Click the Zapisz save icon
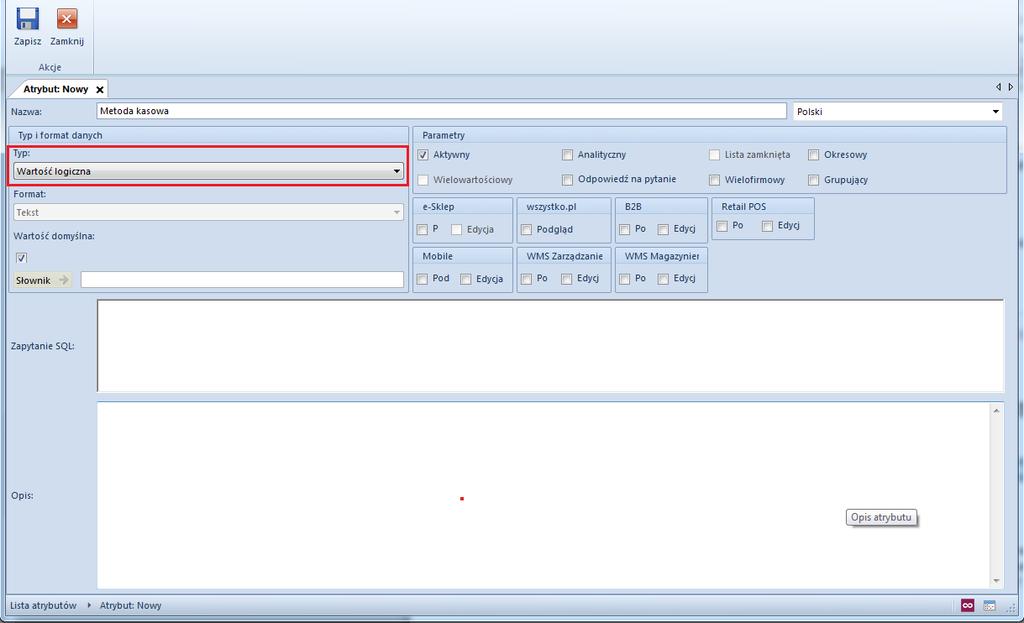This screenshot has height=623, width=1024. pyautogui.click(x=27, y=19)
